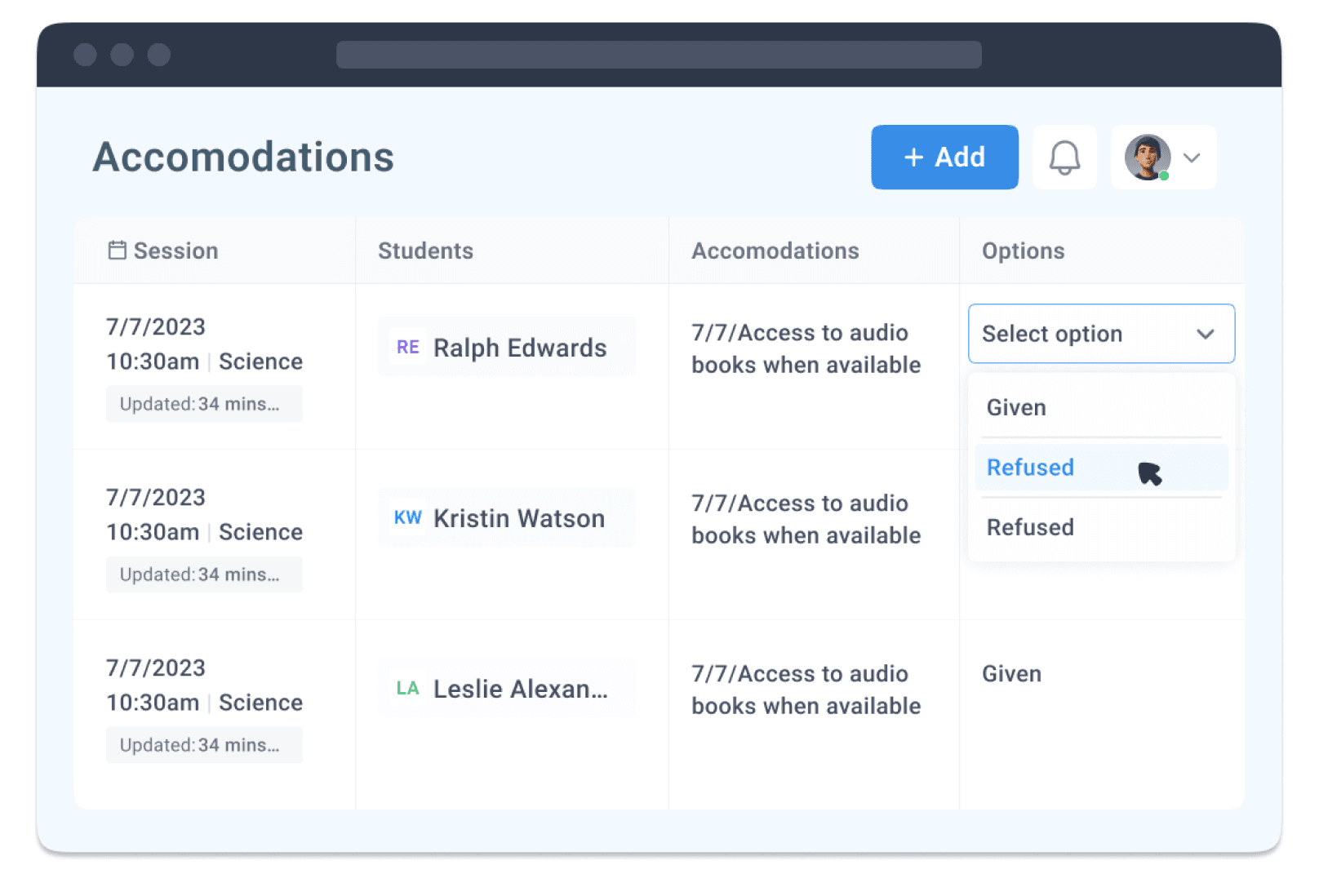Viewport: 1319px width, 896px height.
Task: Click the first window control dot
Action: click(x=85, y=55)
